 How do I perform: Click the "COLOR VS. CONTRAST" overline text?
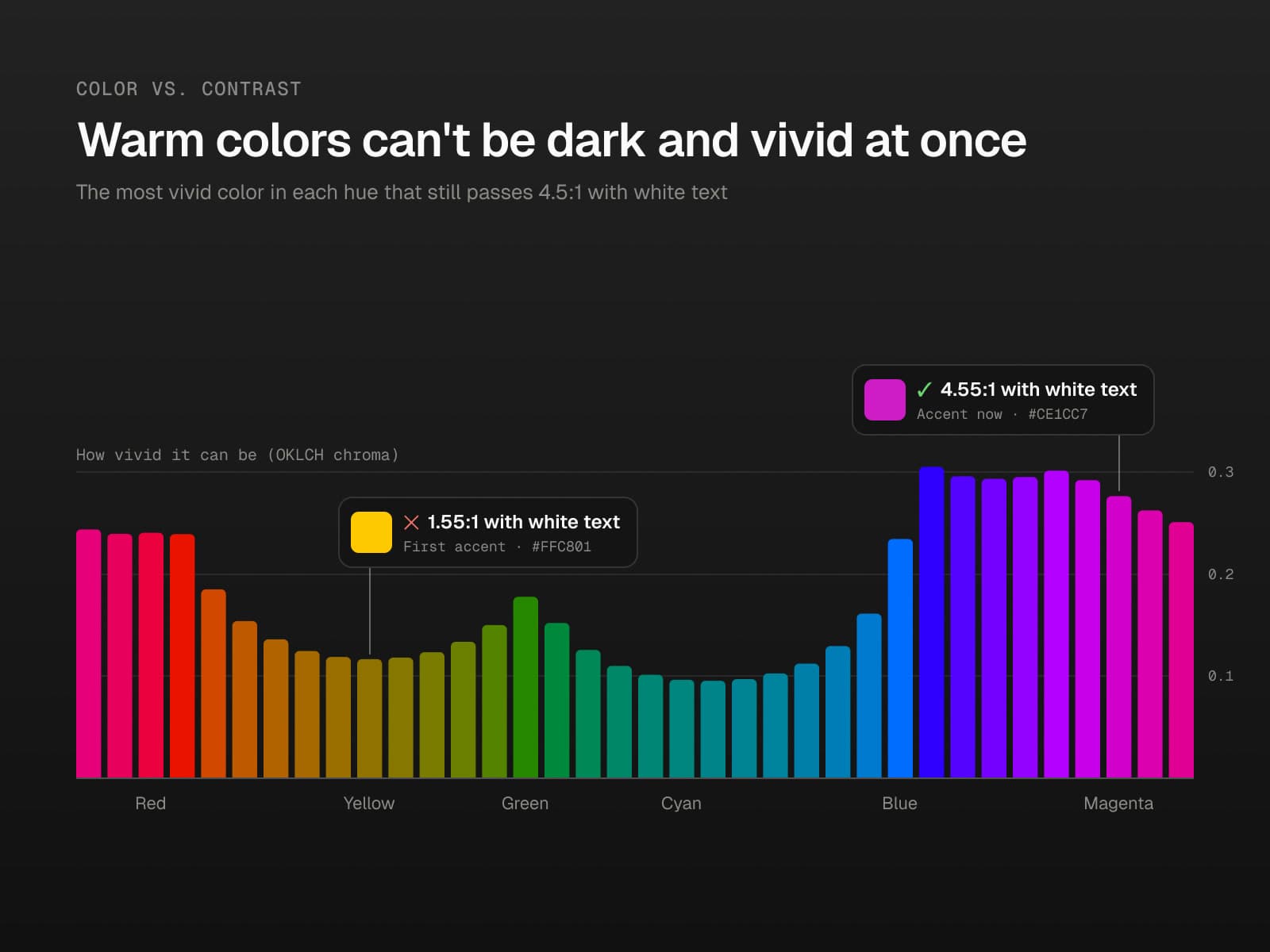189,89
